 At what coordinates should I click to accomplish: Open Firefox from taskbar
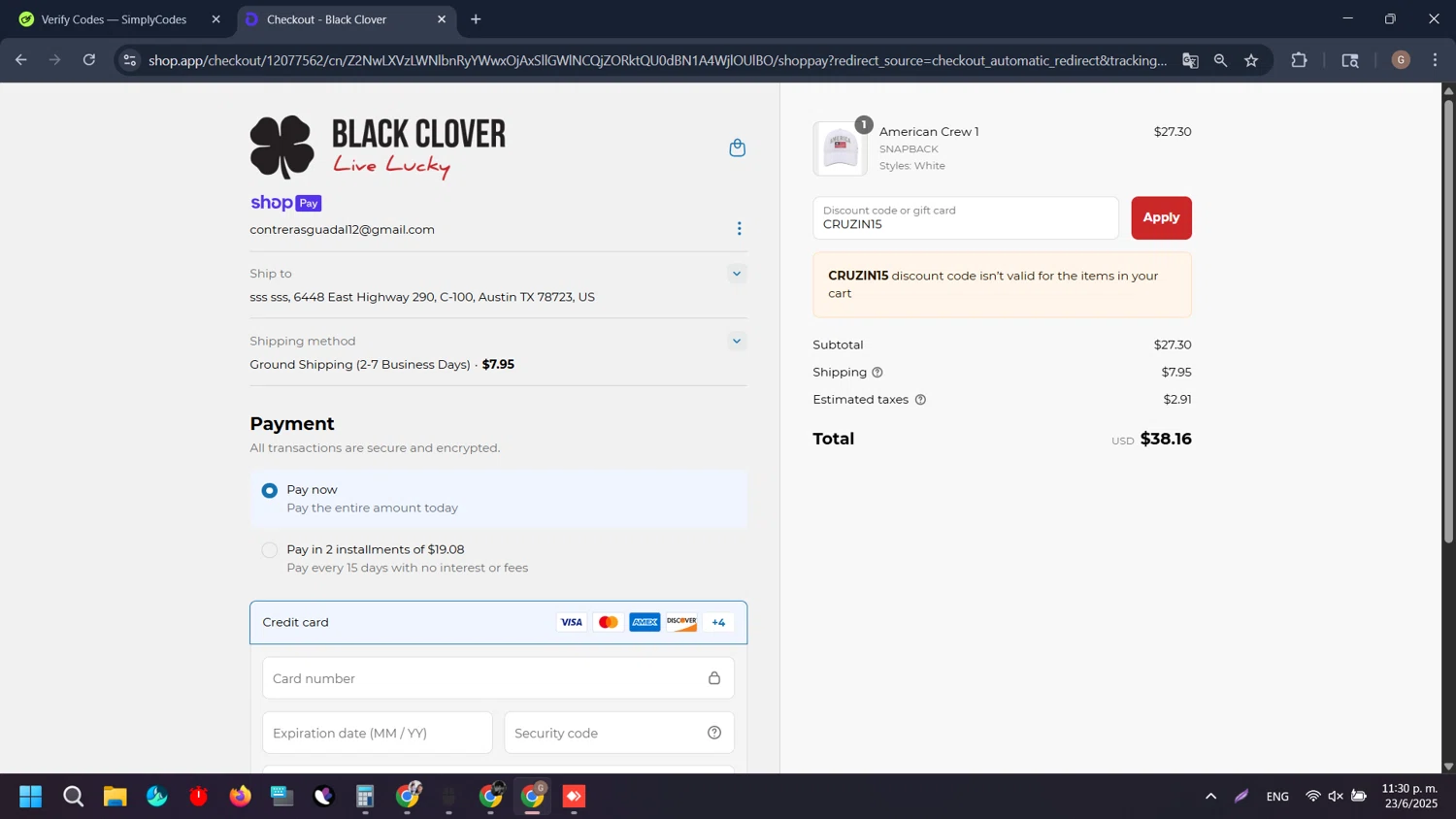point(240,797)
